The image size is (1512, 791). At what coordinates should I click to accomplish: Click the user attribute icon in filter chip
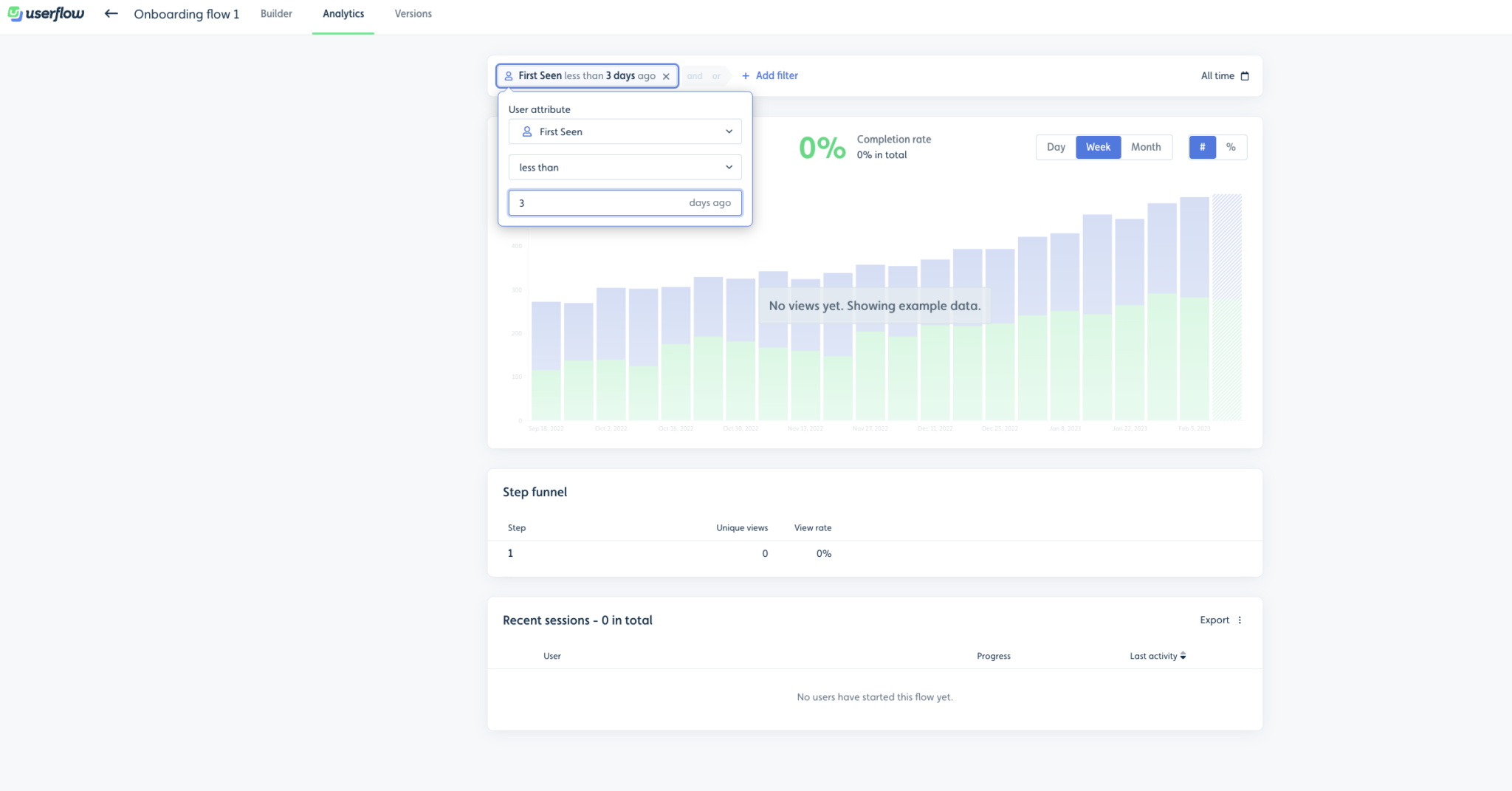508,75
